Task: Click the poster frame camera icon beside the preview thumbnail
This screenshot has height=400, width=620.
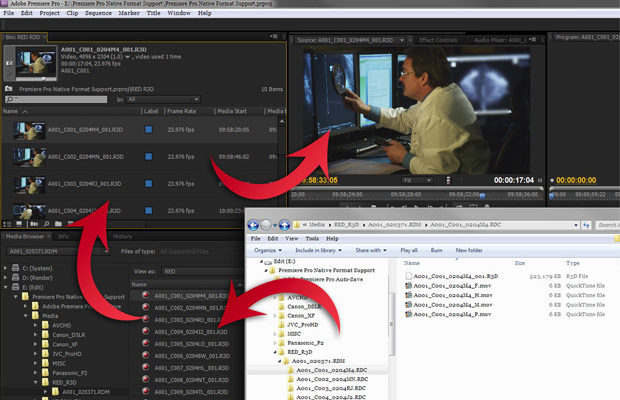Action: pyautogui.click(x=9, y=63)
